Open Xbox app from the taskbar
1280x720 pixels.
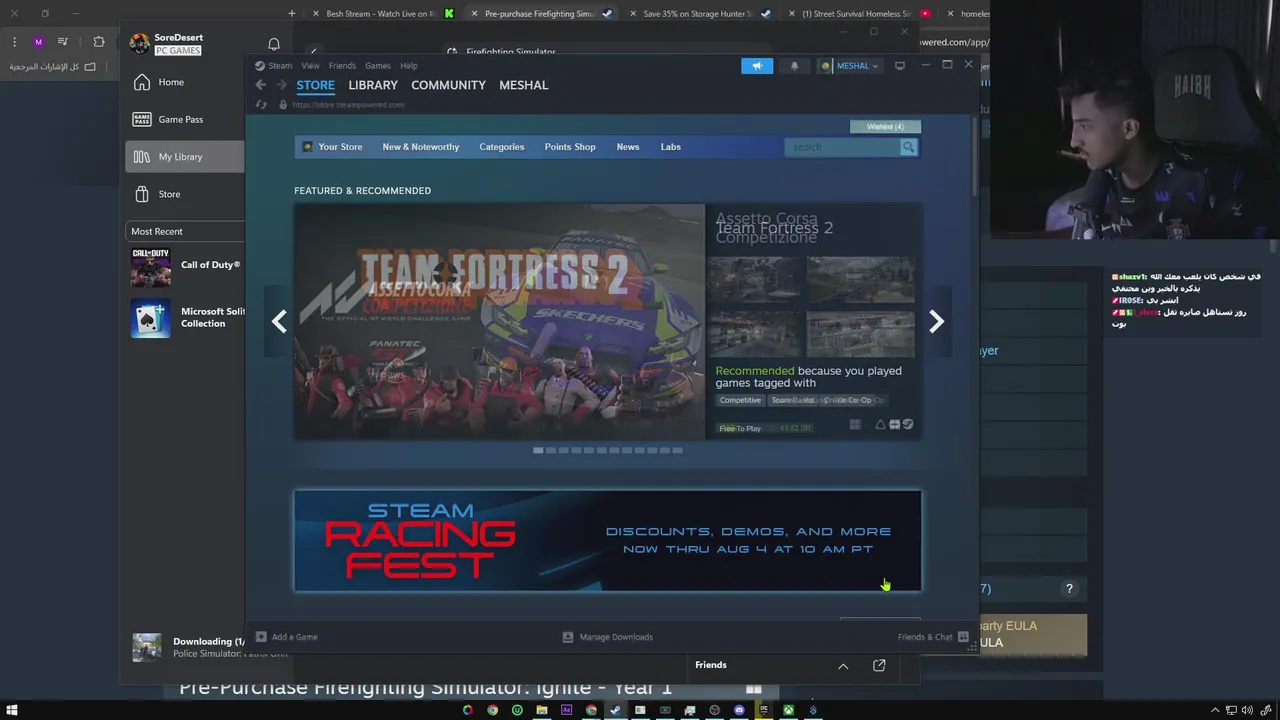pos(788,710)
